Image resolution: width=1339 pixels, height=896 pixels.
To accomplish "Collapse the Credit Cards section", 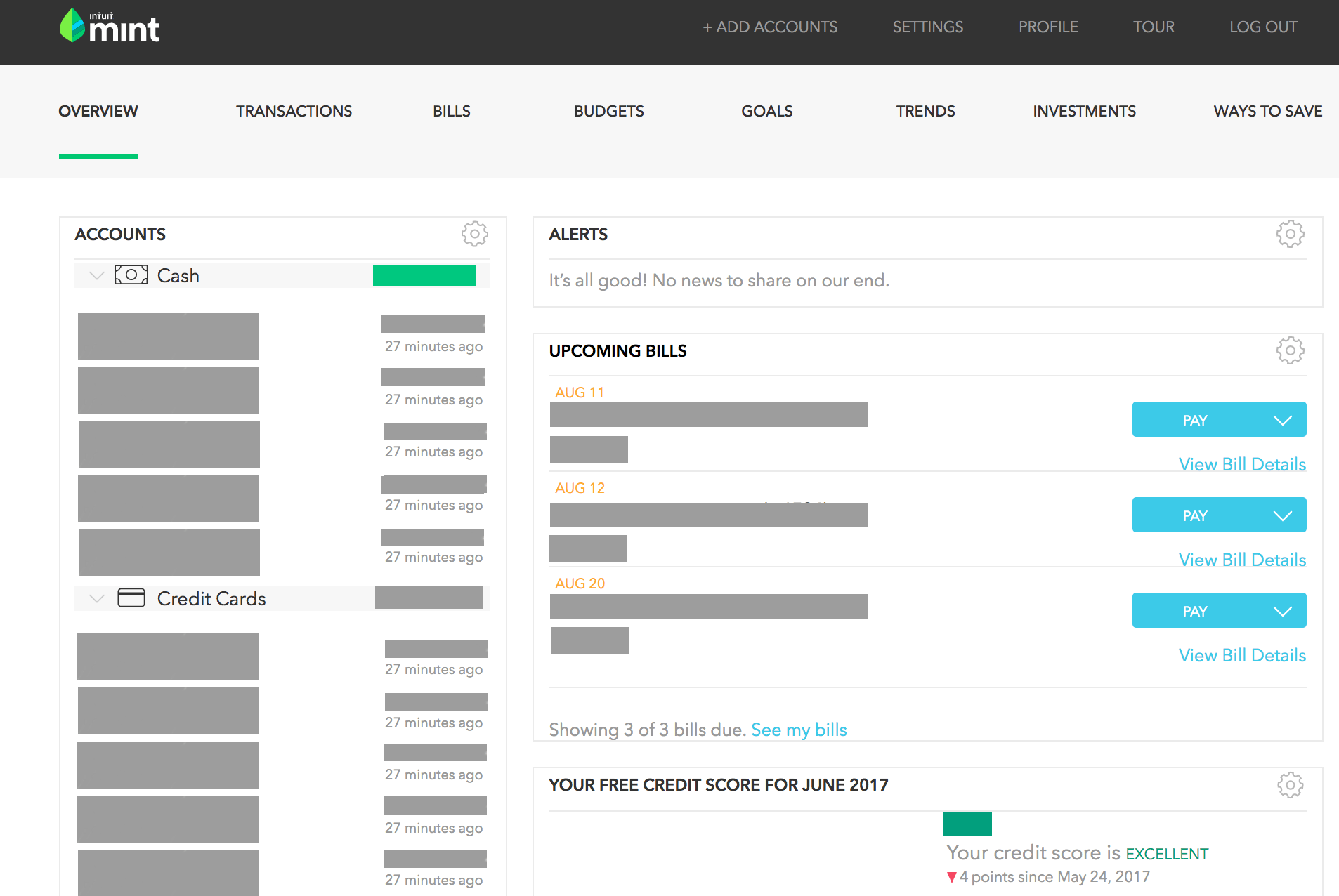I will (97, 598).
